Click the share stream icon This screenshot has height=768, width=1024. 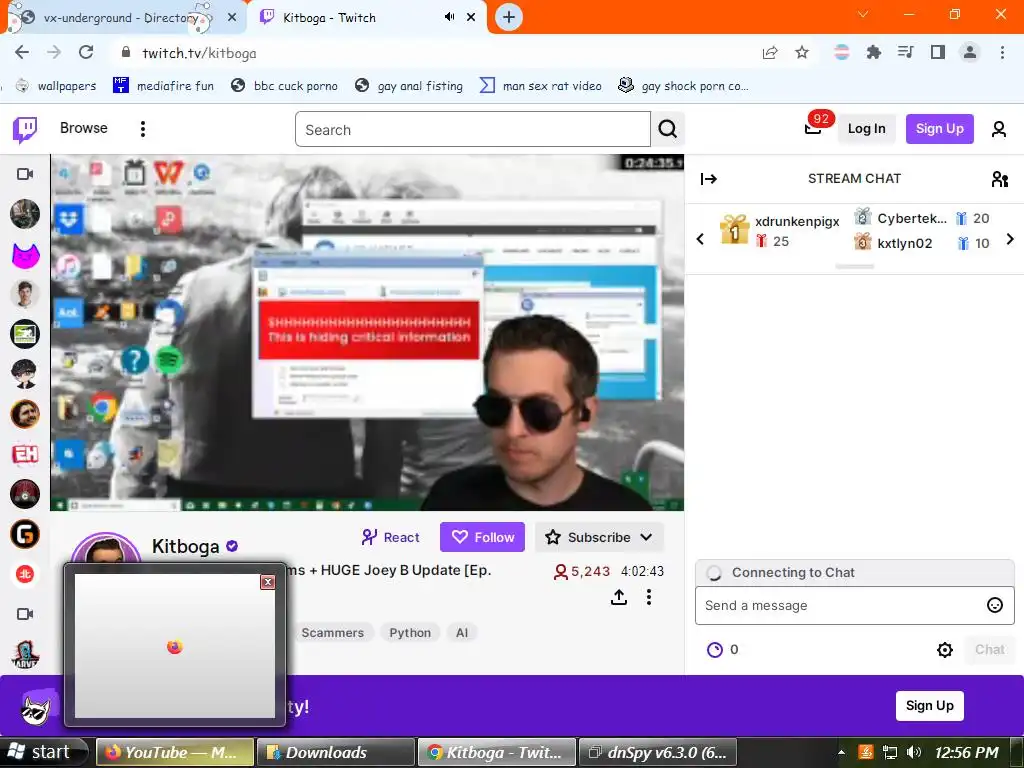(x=619, y=597)
